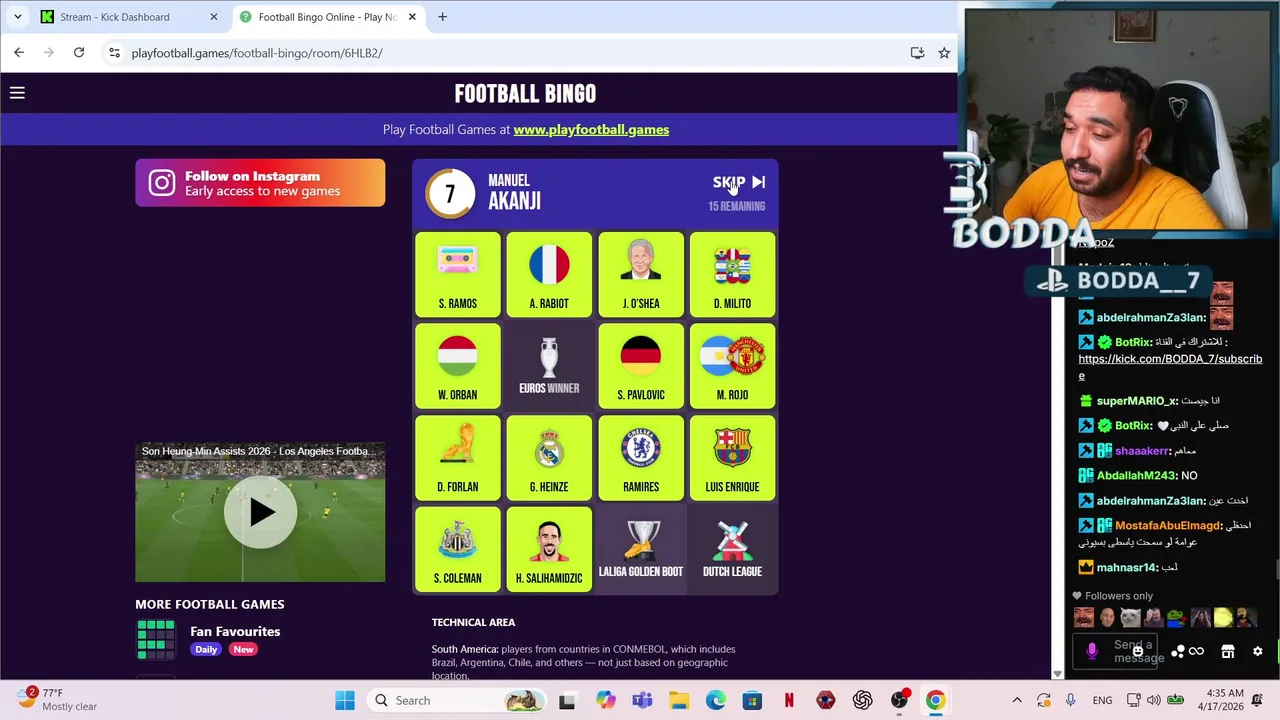
Task: Open ChatGPT app from taskbar
Action: [862, 700]
